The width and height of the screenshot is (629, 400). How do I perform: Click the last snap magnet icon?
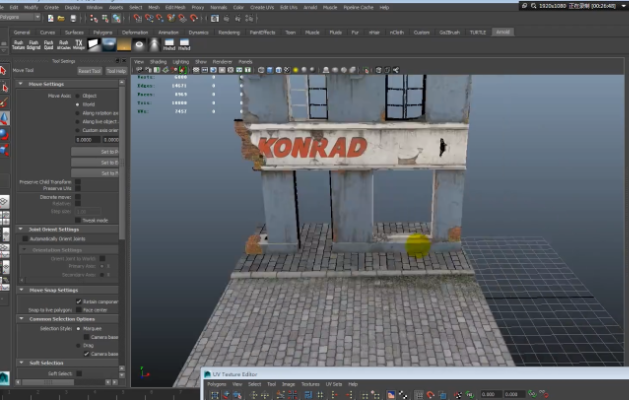(x=194, y=18)
